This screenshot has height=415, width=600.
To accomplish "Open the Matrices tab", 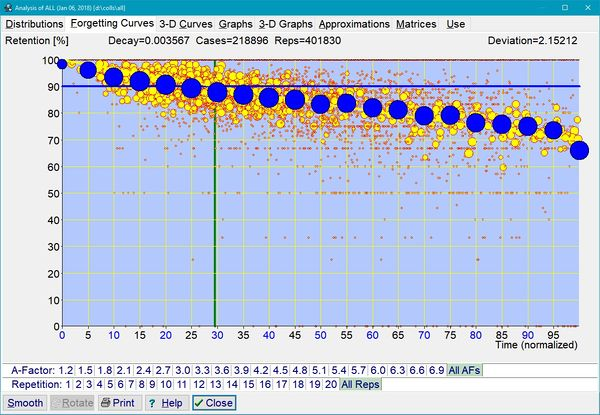I will [416, 24].
